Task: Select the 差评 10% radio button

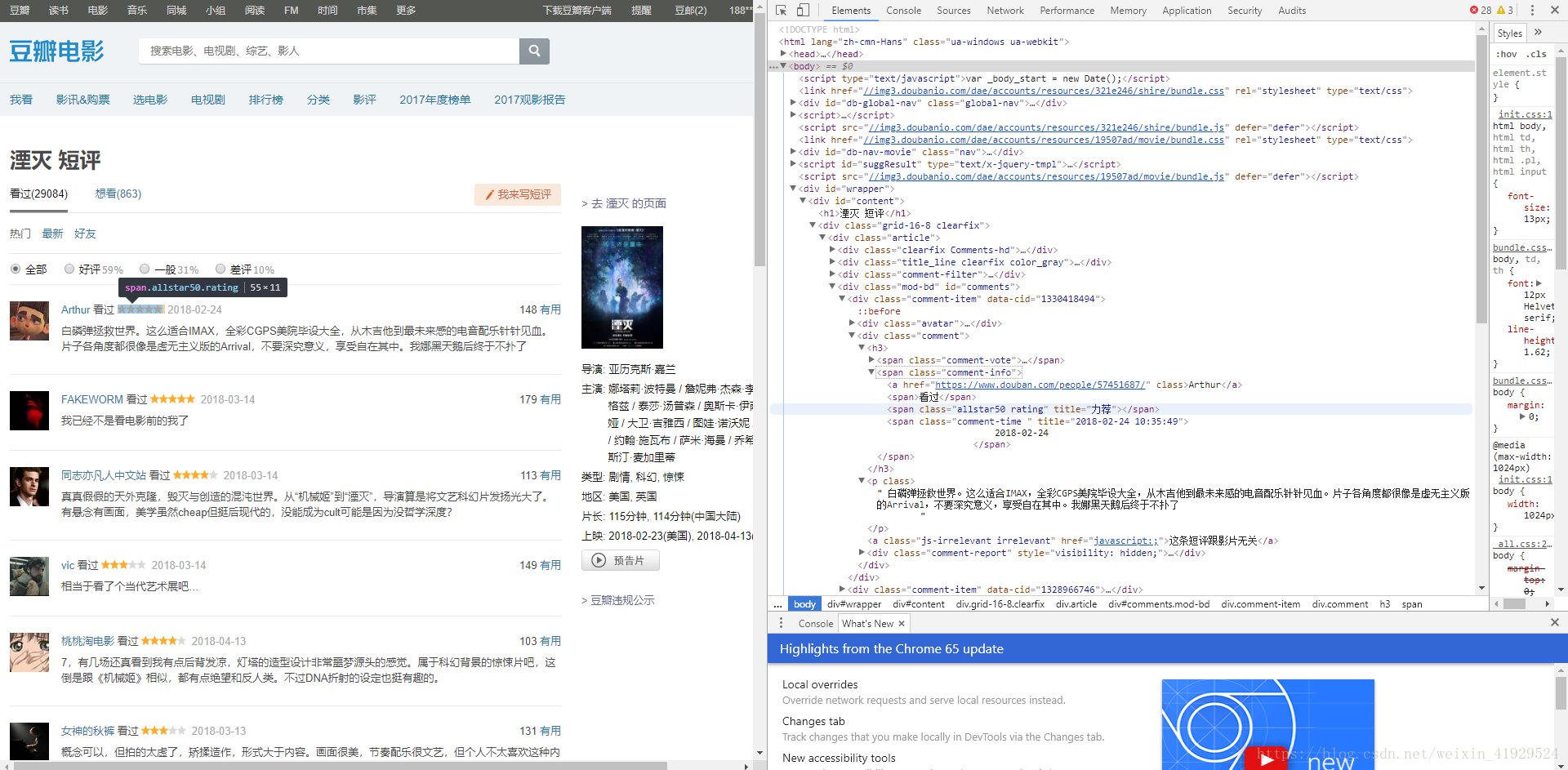Action: pyautogui.click(x=220, y=269)
